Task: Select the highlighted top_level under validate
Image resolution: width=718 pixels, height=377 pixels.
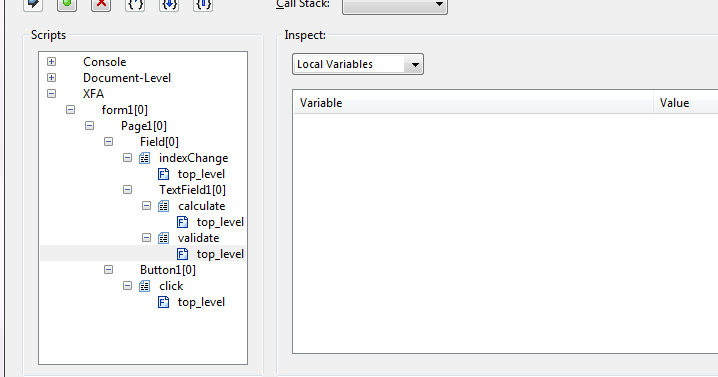Action: pos(220,254)
